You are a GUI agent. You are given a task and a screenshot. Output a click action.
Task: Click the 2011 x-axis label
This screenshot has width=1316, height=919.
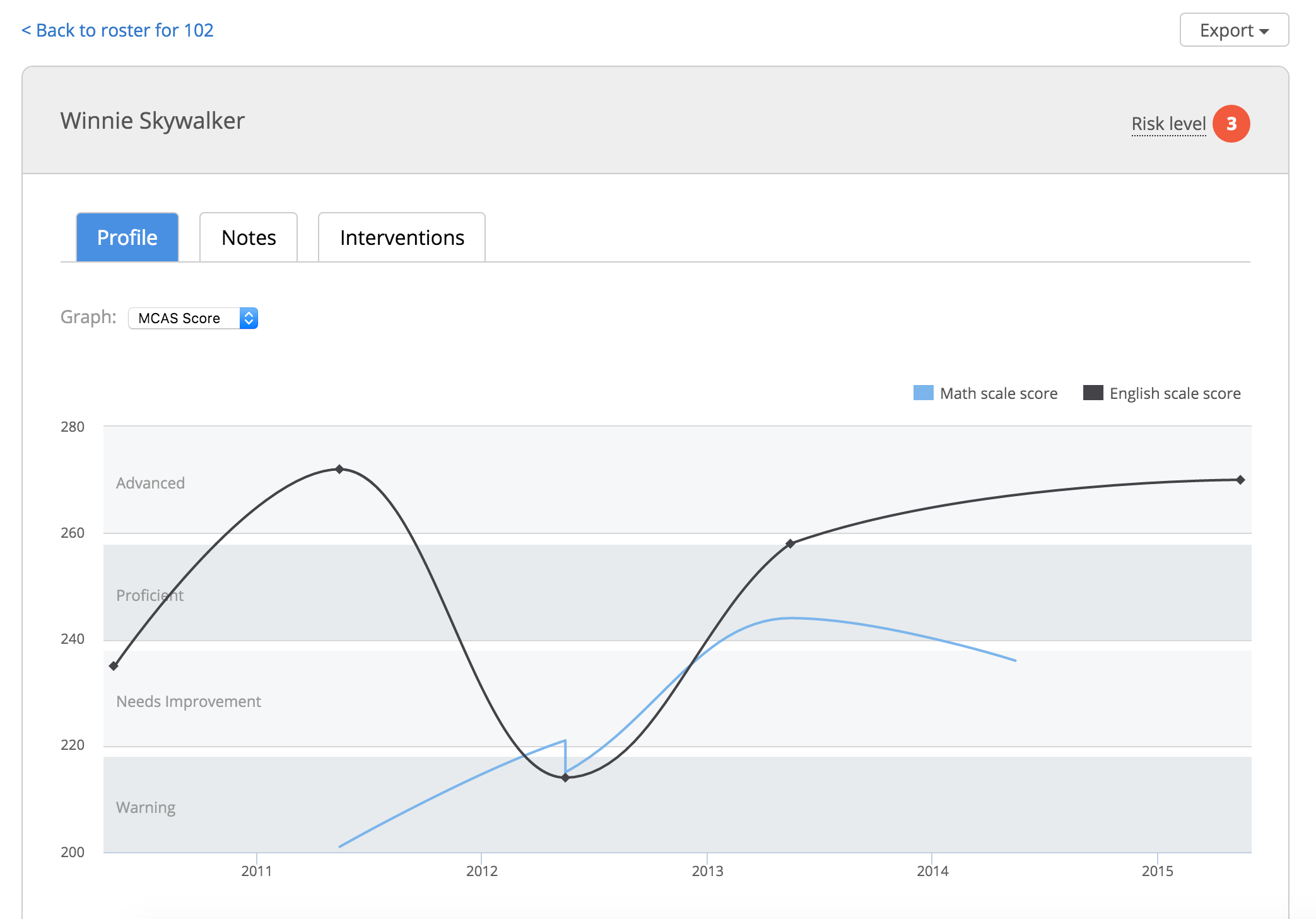(257, 871)
